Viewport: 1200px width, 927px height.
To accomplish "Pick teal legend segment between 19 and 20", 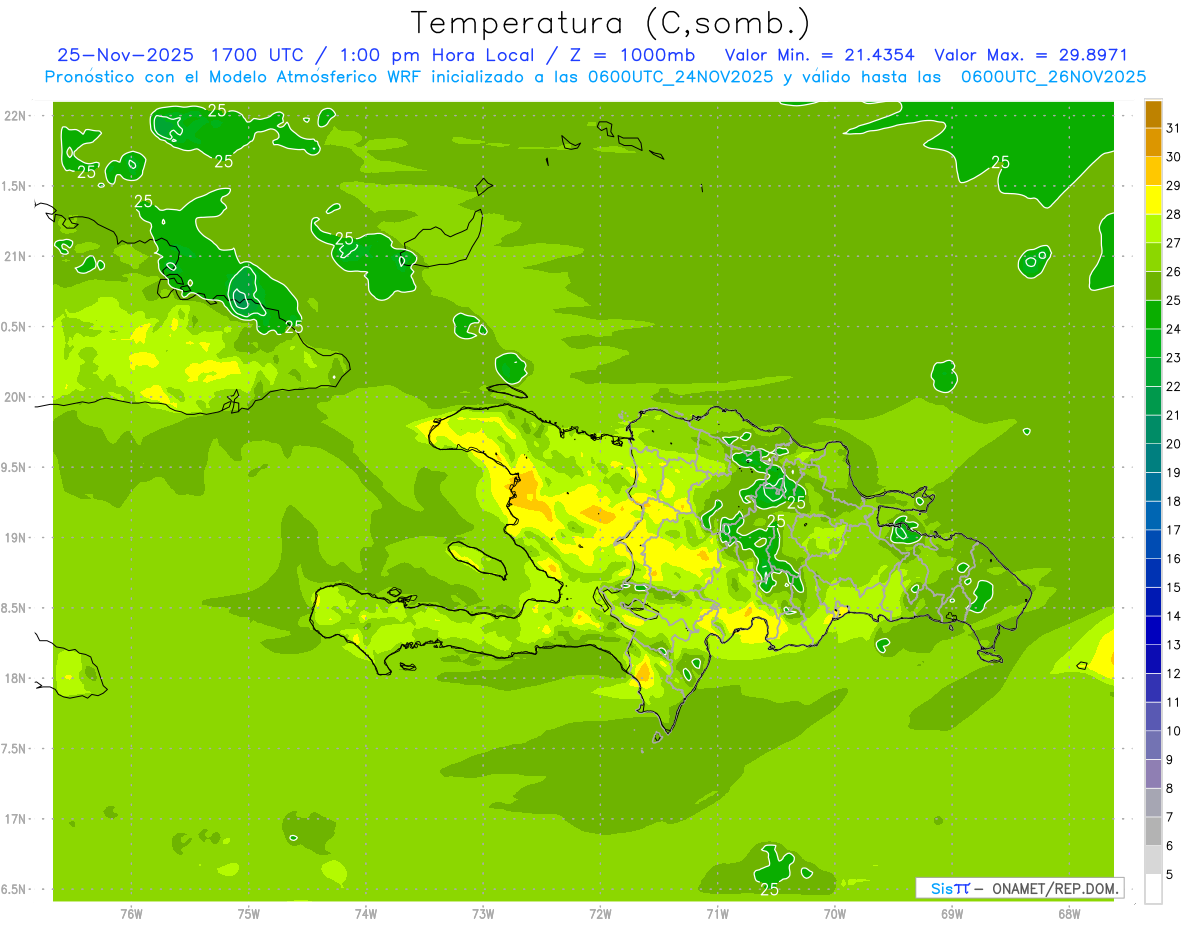I will click(1153, 459).
